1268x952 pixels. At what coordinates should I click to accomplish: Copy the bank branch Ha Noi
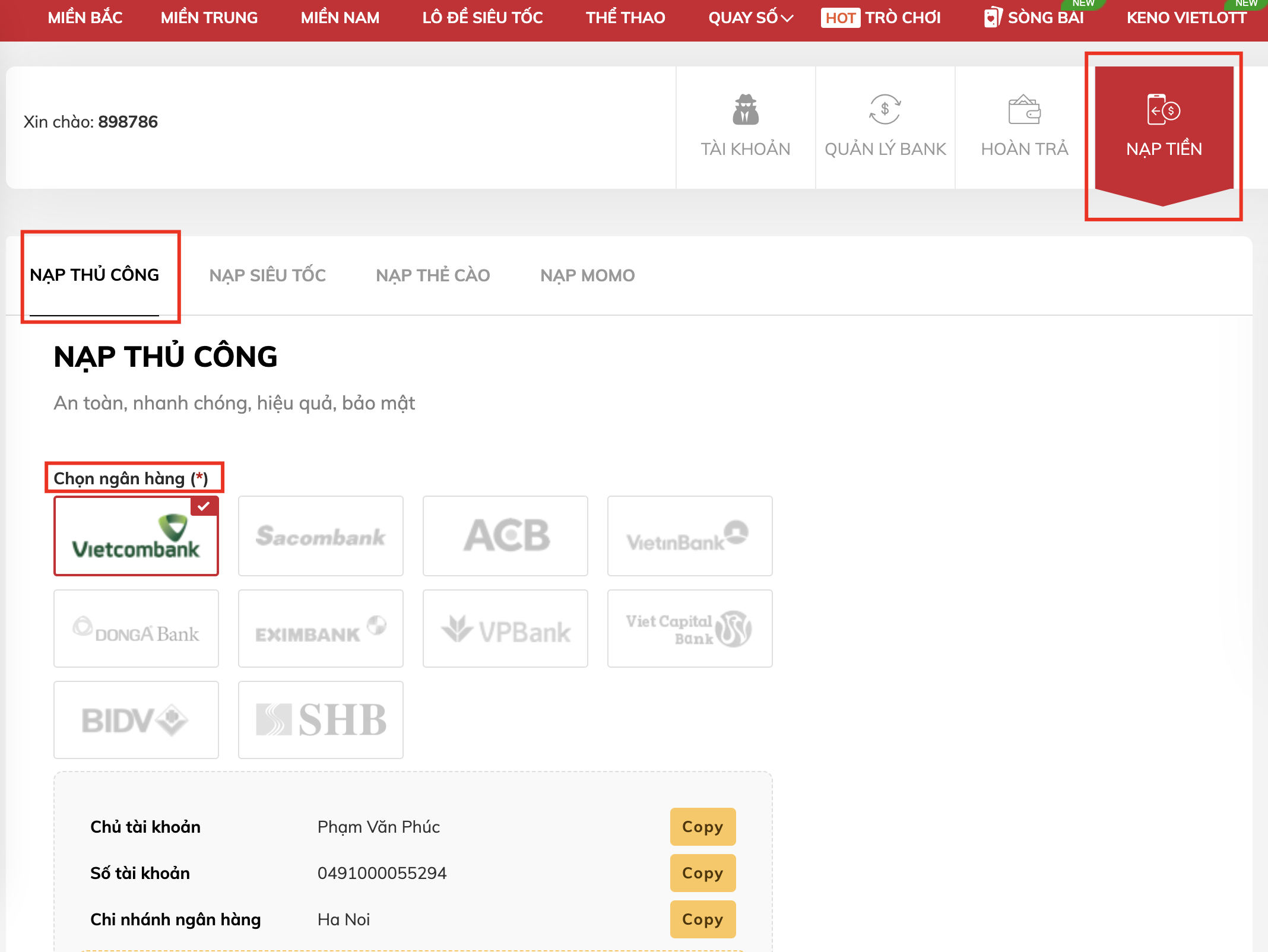pyautogui.click(x=703, y=919)
